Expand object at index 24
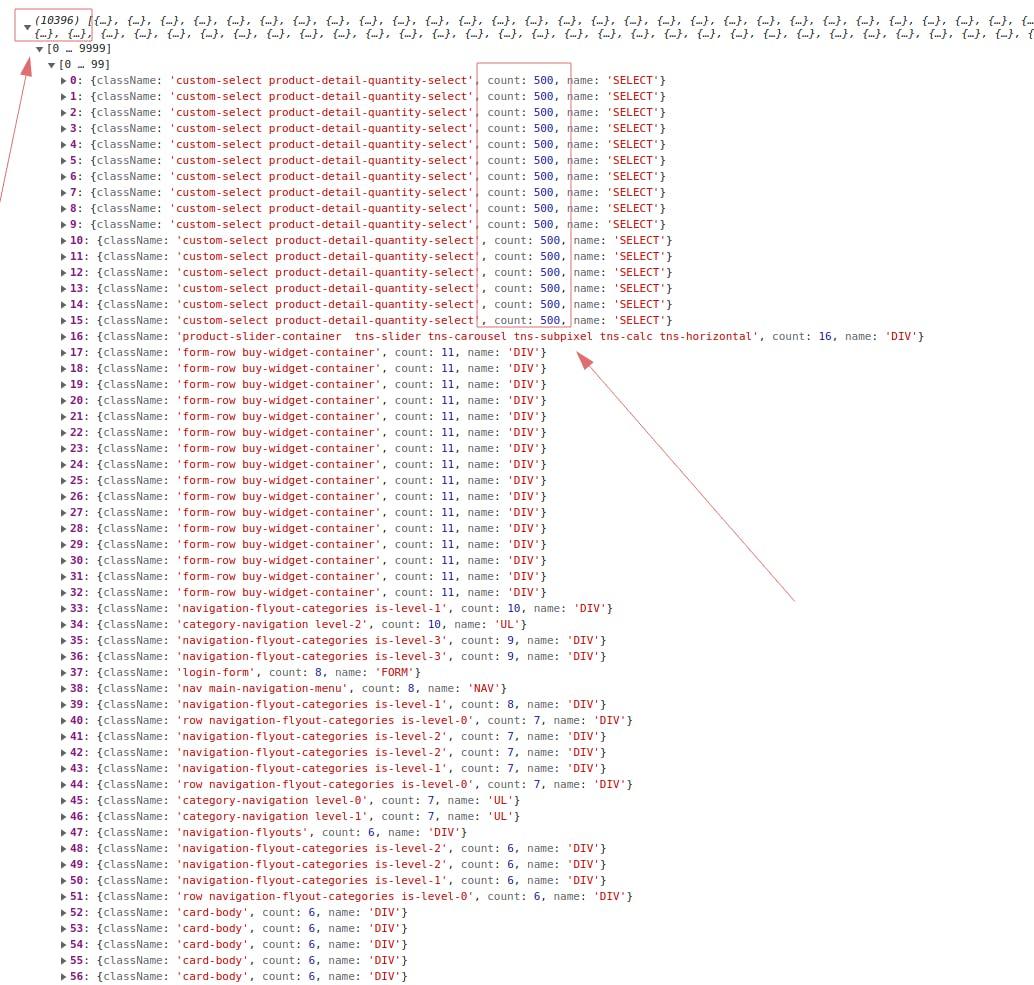 pyautogui.click(x=63, y=464)
